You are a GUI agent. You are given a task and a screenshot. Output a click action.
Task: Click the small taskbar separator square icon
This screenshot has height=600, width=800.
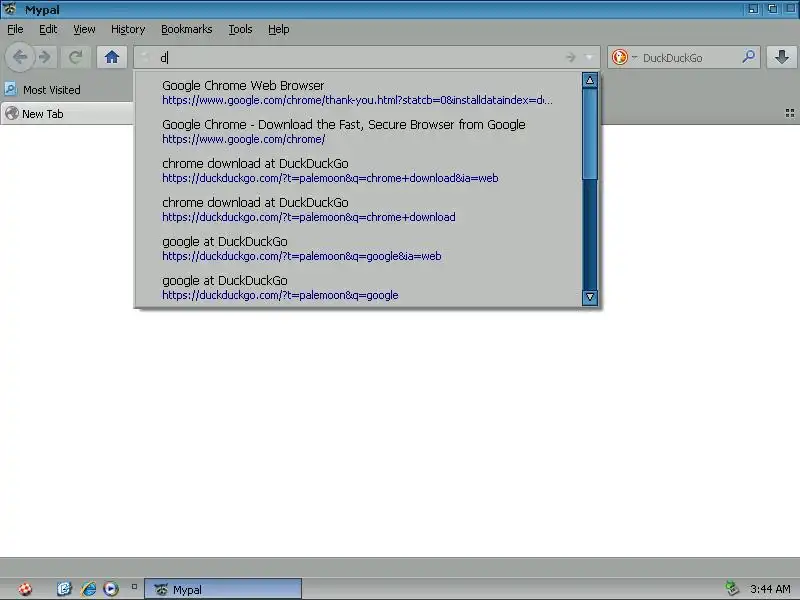(134, 587)
